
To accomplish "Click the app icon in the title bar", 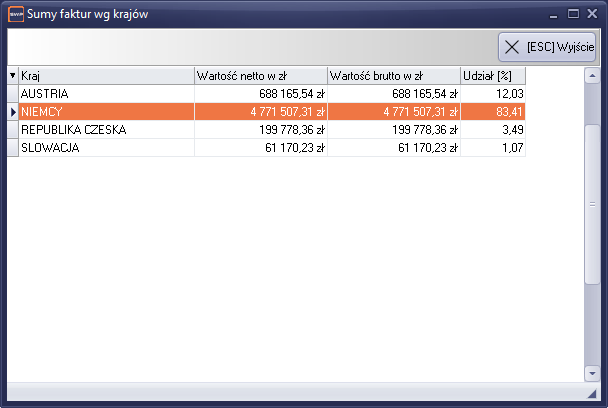I will [x=15, y=14].
